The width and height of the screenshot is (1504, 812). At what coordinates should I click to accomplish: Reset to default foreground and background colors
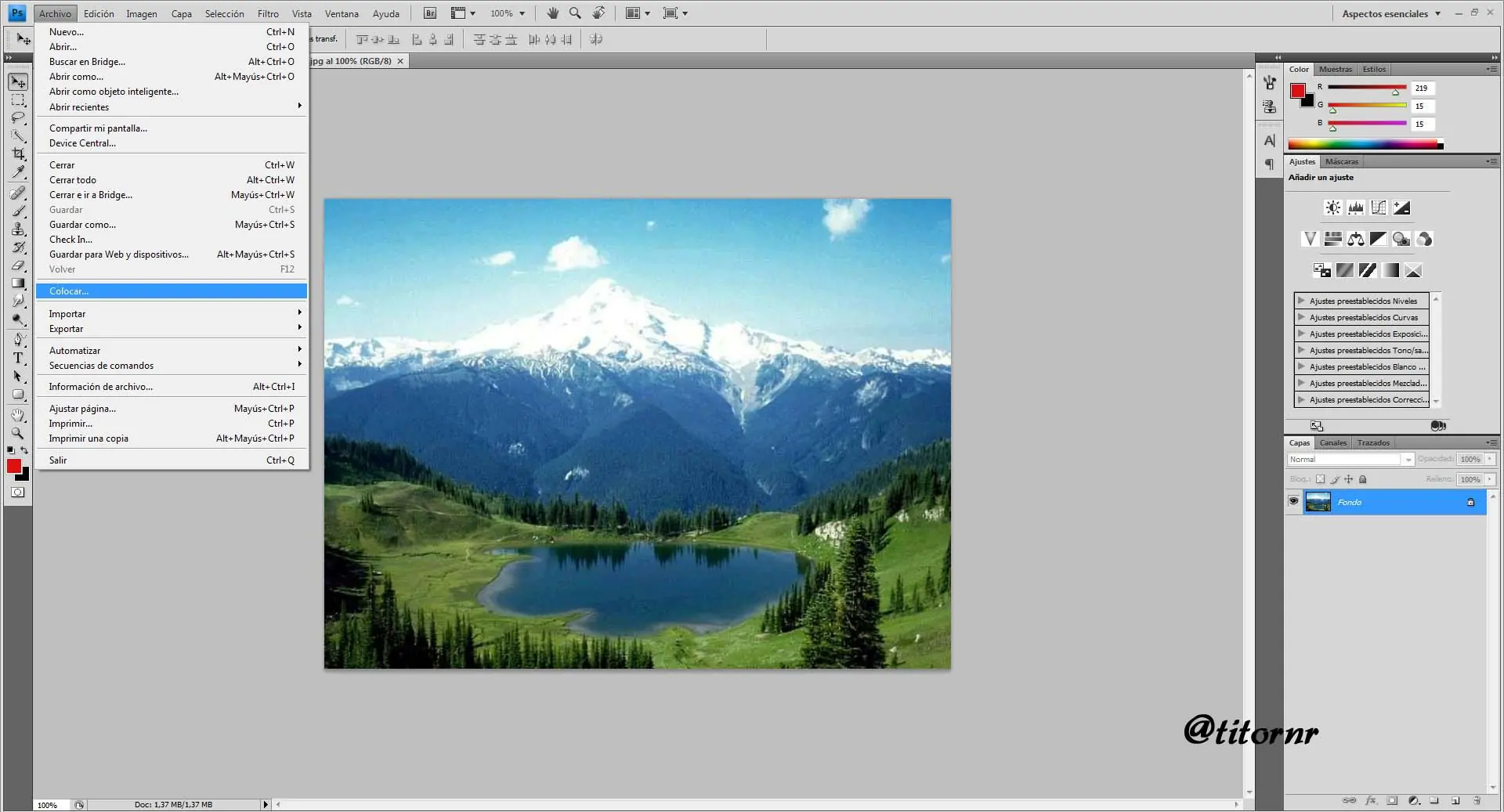pos(11,450)
